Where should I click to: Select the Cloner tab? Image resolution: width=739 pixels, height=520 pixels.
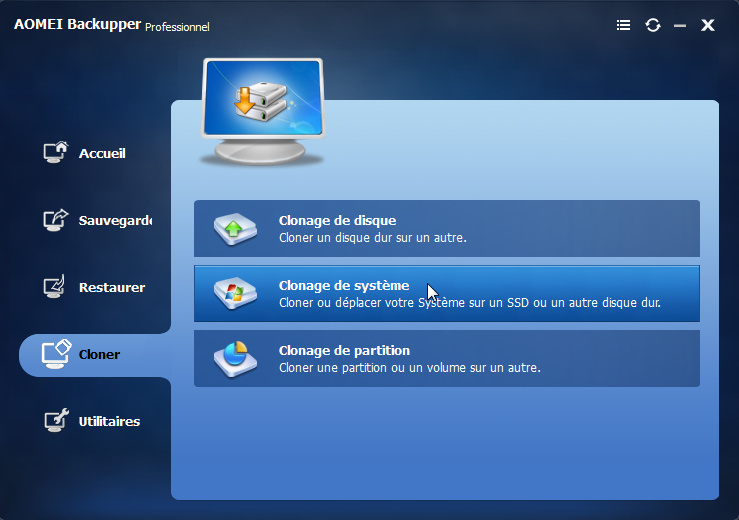pyautogui.click(x=95, y=355)
